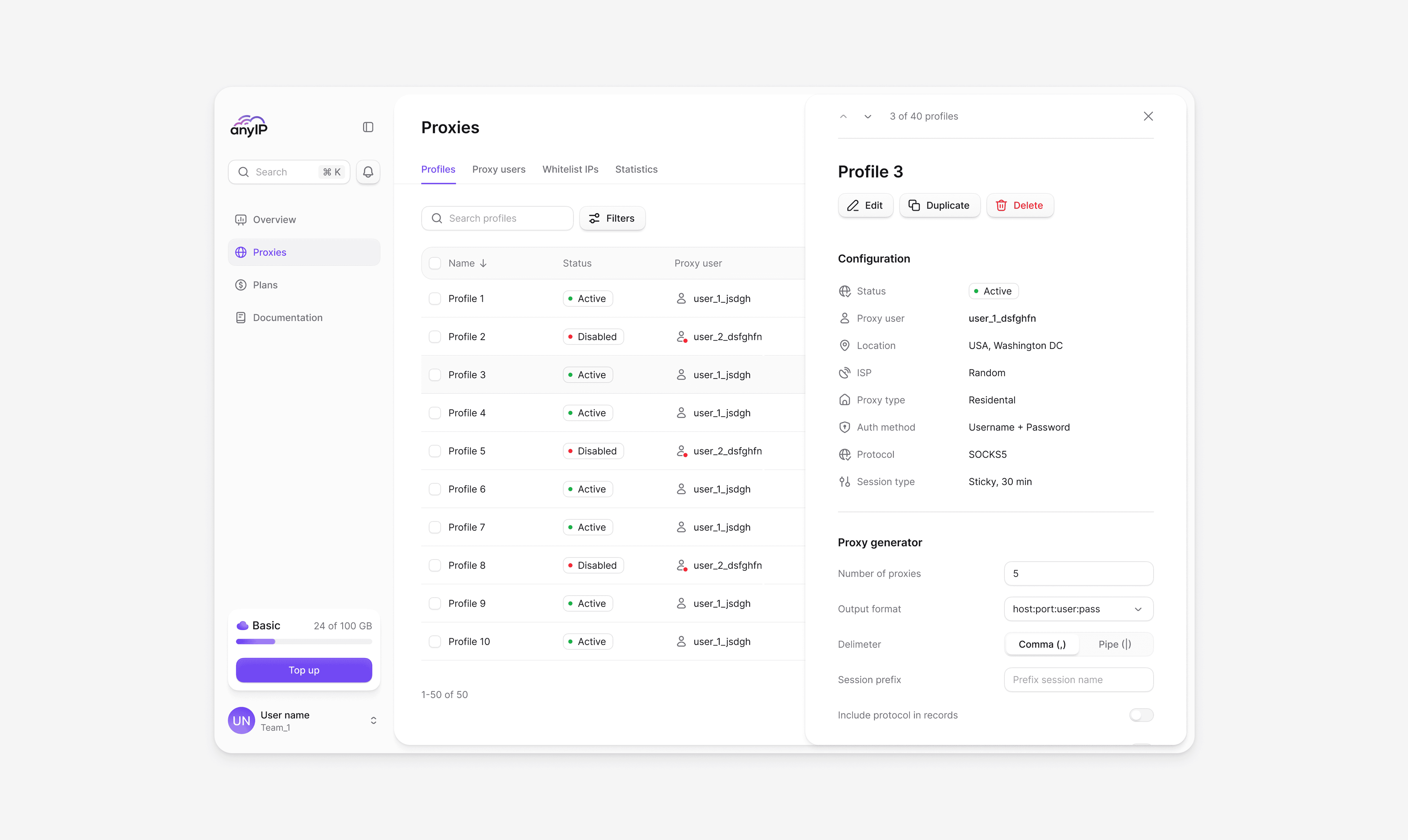Collapse the sidebar panel icon
The width and height of the screenshot is (1408, 840).
(x=368, y=127)
